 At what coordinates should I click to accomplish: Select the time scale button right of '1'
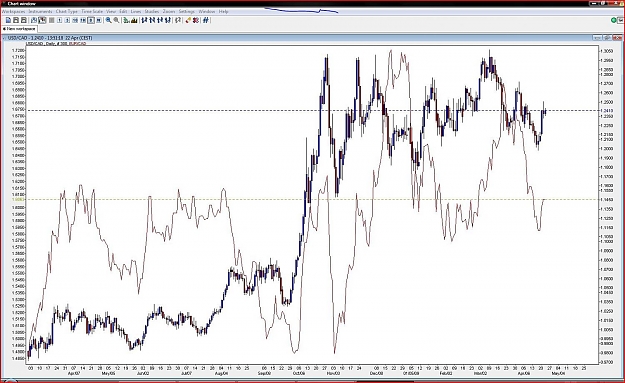tap(67, 20)
